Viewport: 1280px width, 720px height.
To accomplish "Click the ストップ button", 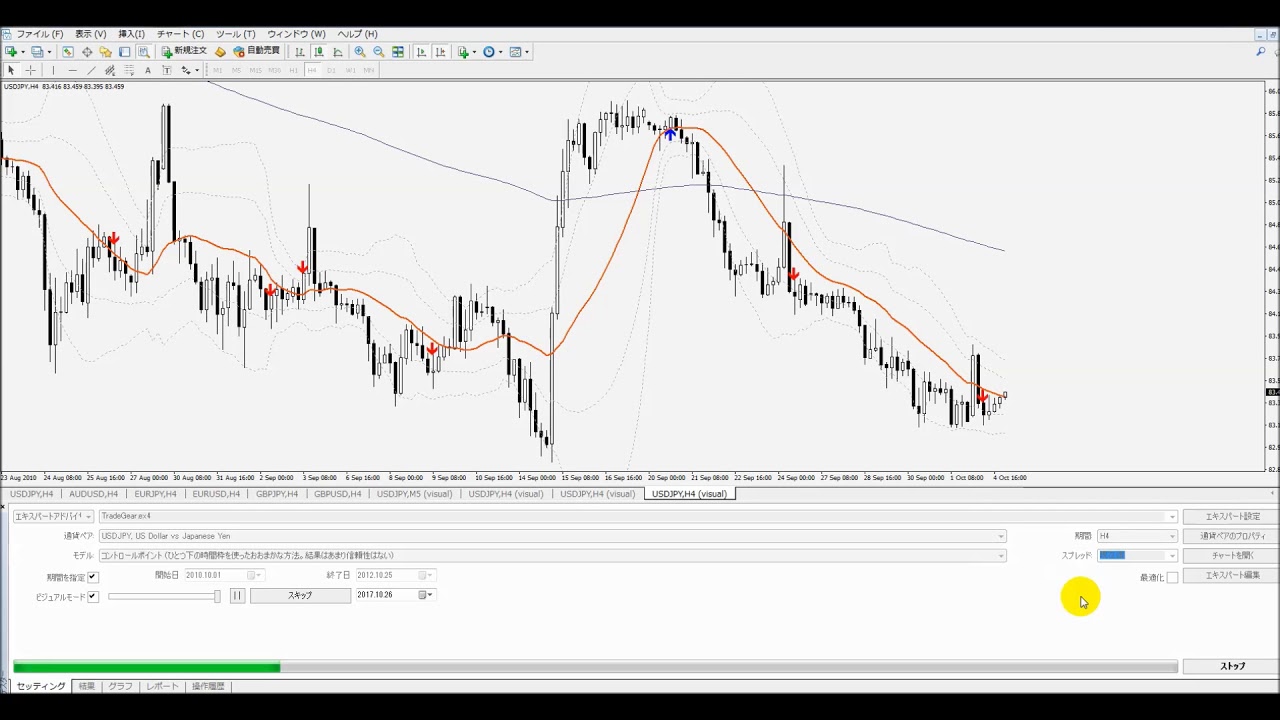I will [x=1232, y=667].
